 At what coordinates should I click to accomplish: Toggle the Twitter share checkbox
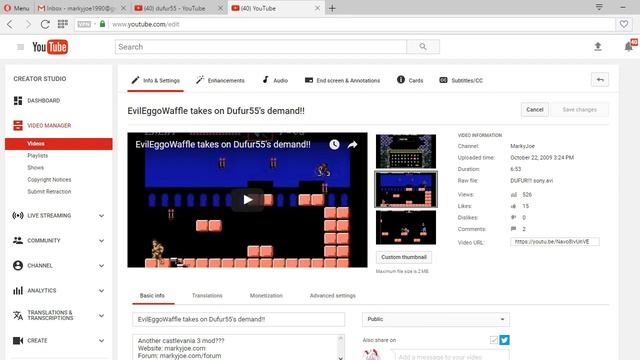pyautogui.click(x=493, y=340)
